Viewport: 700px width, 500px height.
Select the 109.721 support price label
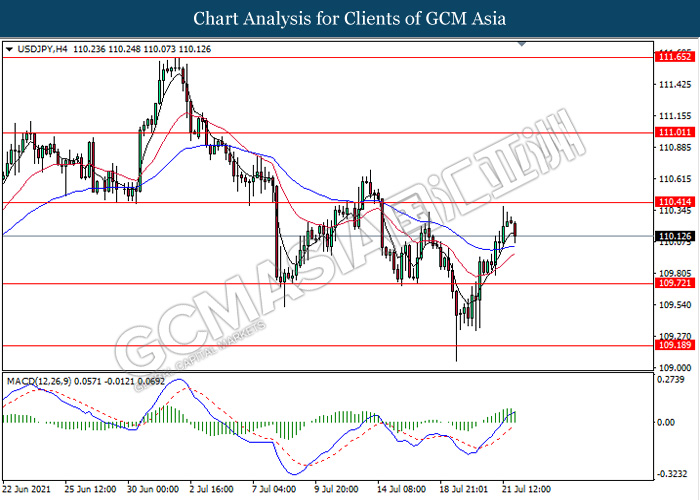[x=675, y=283]
